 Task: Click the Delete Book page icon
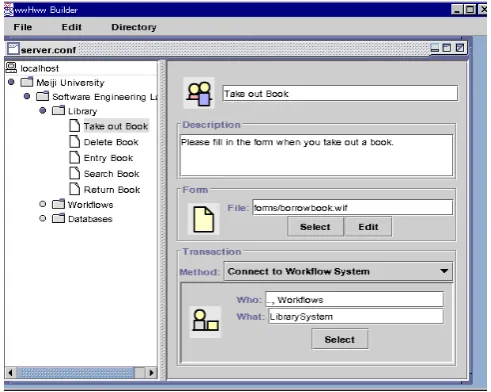click(x=75, y=141)
